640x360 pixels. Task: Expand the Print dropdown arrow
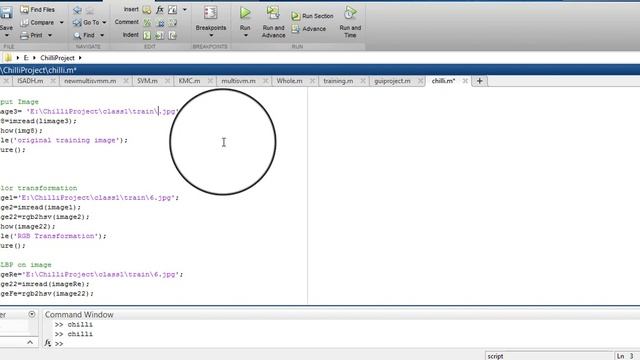(50, 36)
